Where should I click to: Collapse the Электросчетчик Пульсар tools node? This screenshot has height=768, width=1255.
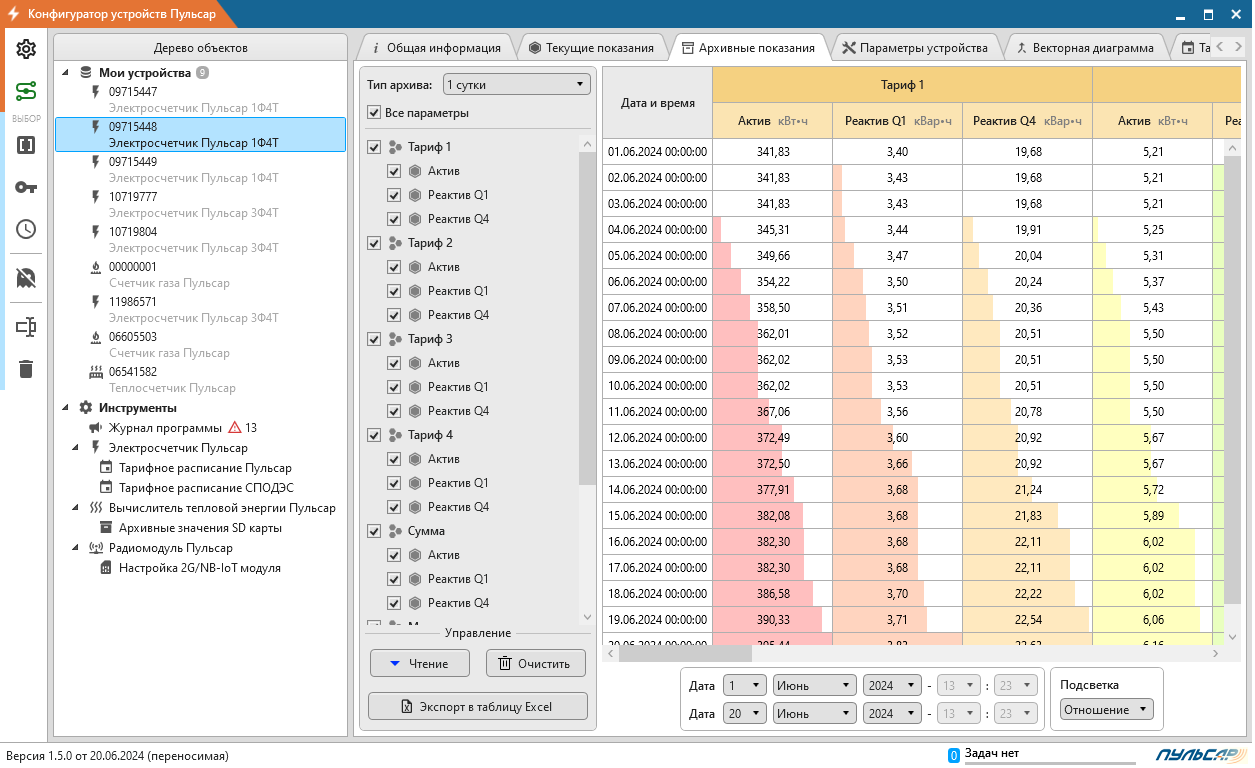click(78, 448)
